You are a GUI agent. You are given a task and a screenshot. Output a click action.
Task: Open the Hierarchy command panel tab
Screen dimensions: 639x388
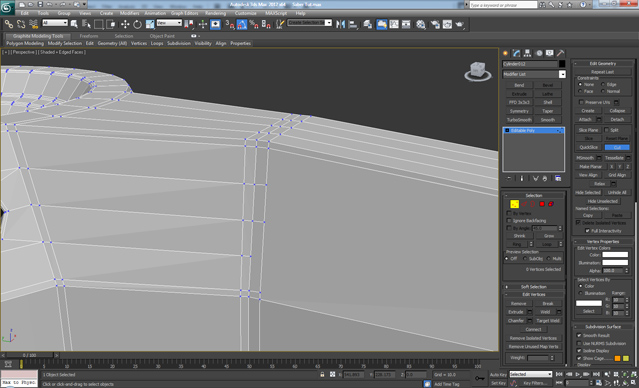pos(528,53)
